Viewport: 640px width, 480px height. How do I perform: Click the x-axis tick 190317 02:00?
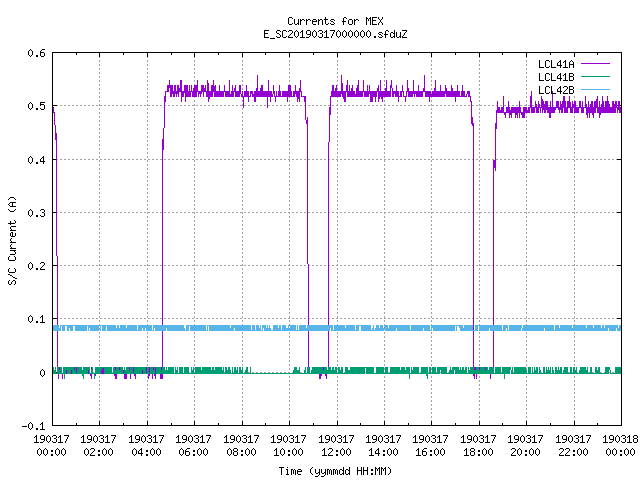tap(98, 445)
